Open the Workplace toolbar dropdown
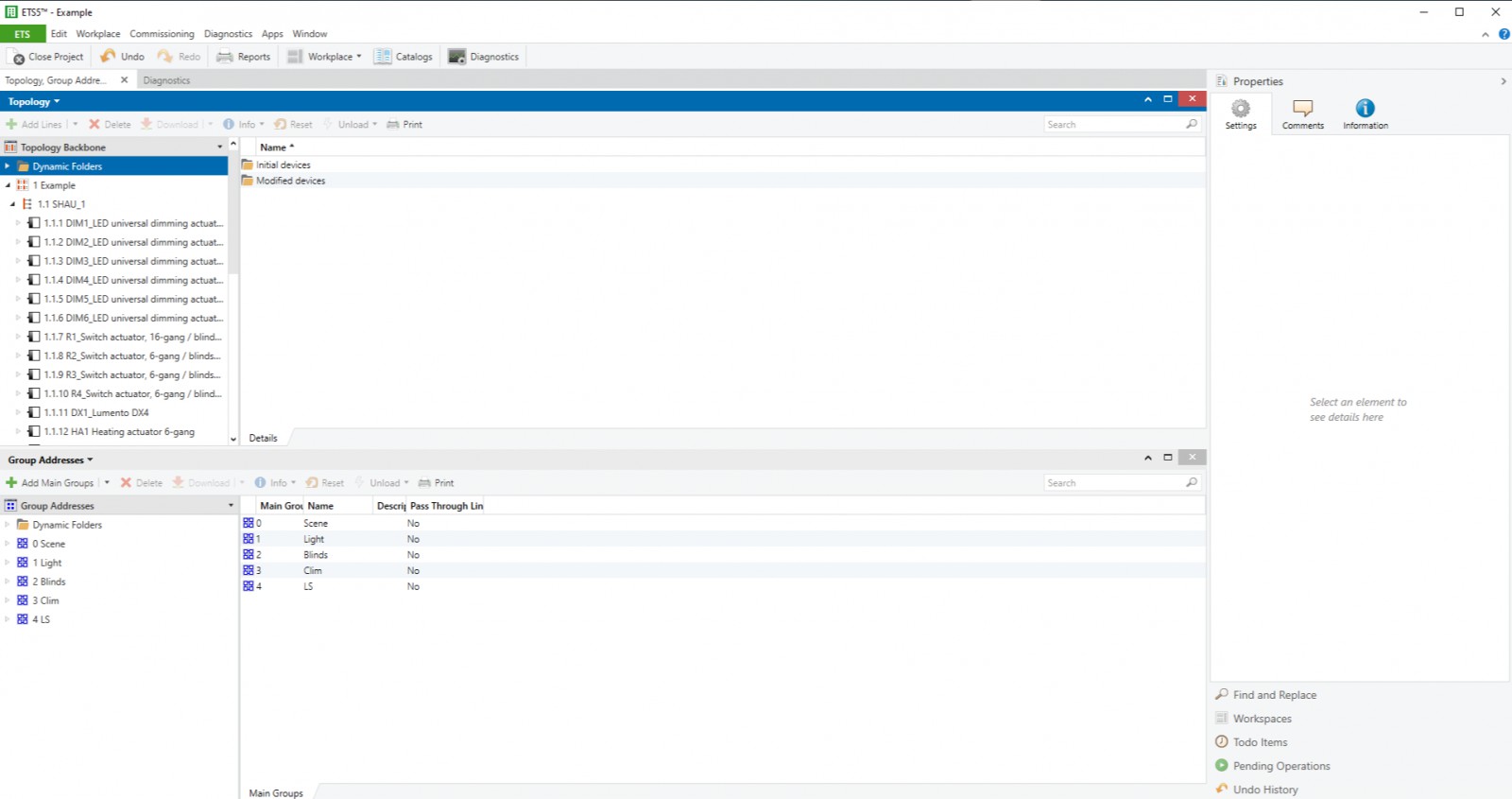 [359, 57]
